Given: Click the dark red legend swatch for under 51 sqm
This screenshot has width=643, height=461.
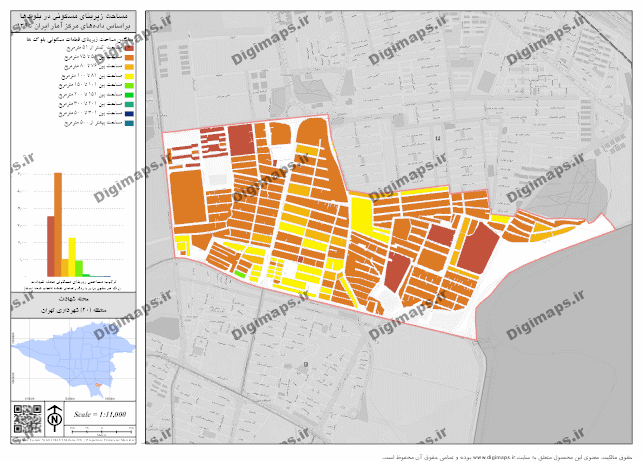Looking at the screenshot, I should tap(129, 48).
